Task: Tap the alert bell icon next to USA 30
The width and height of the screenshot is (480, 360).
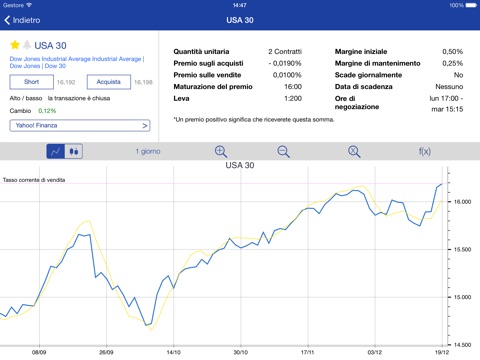Action: [x=27, y=45]
